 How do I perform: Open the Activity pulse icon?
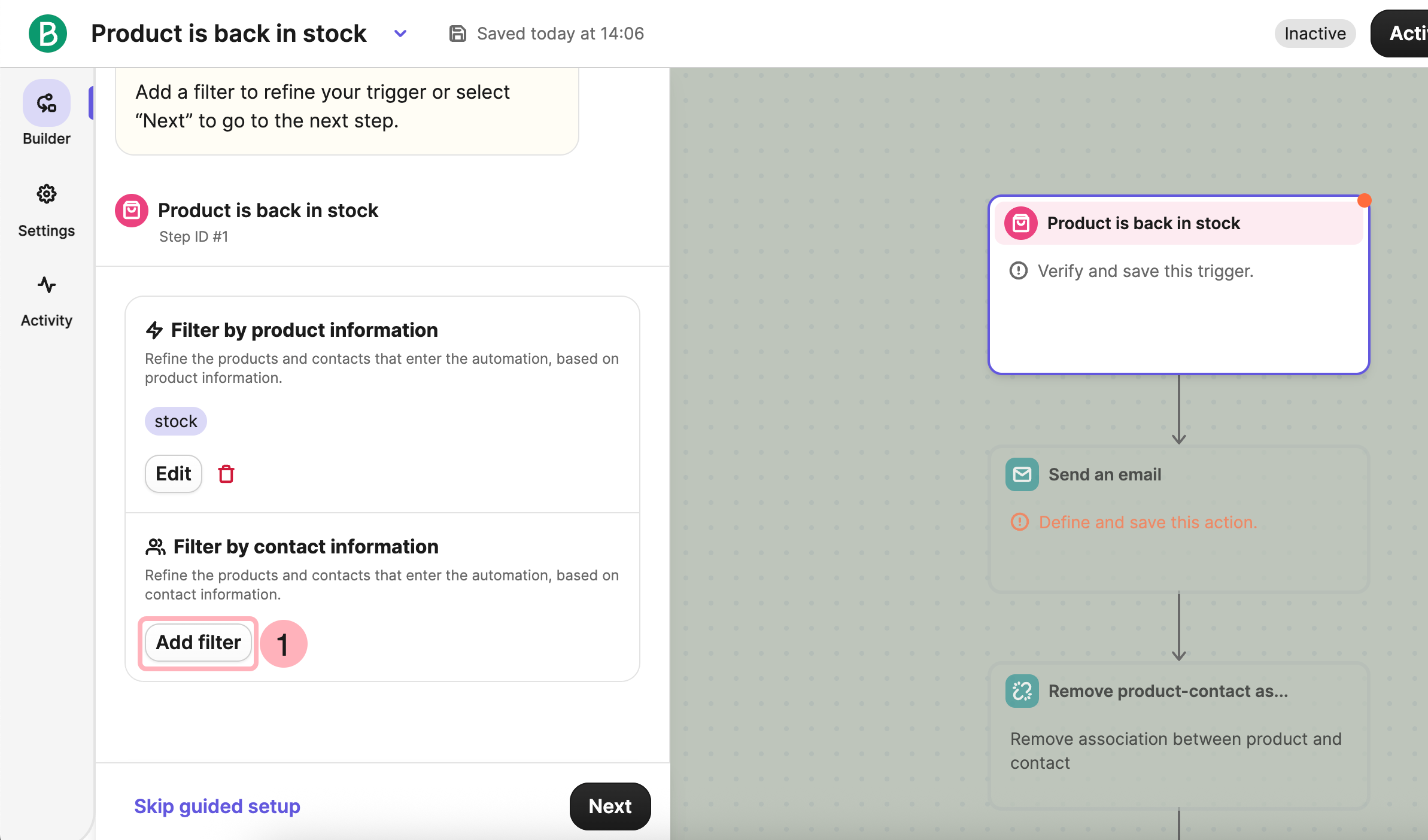pyautogui.click(x=47, y=285)
